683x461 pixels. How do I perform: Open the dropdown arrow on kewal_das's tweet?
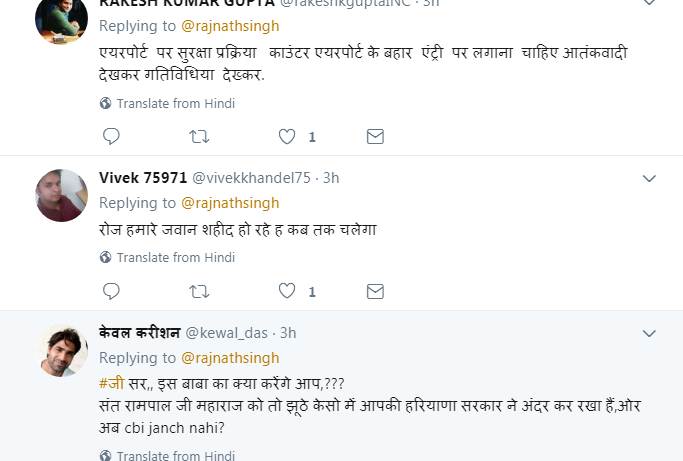tap(649, 333)
